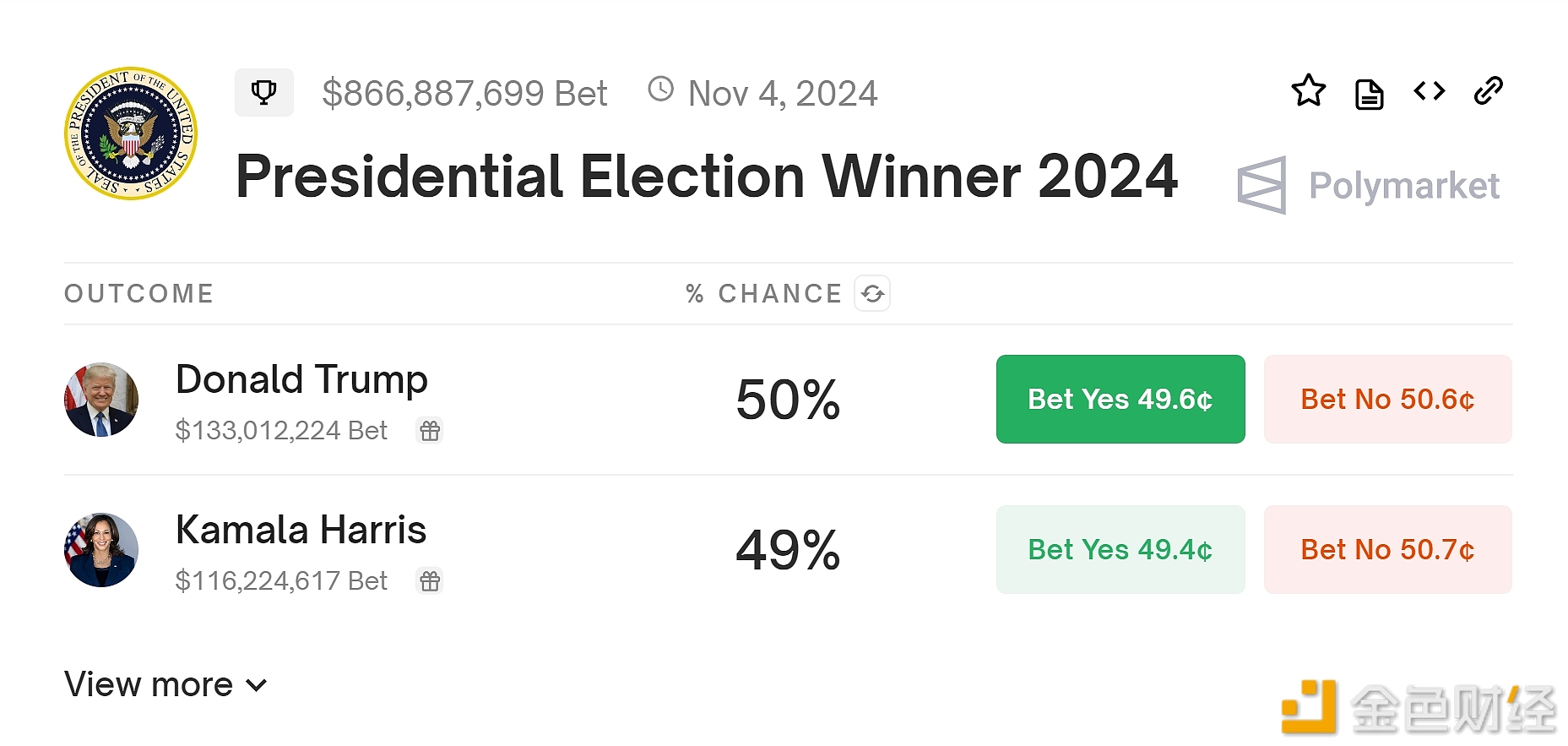This screenshot has width=1568, height=746.
Task: Copy market link via chain icon
Action: 1489,91
